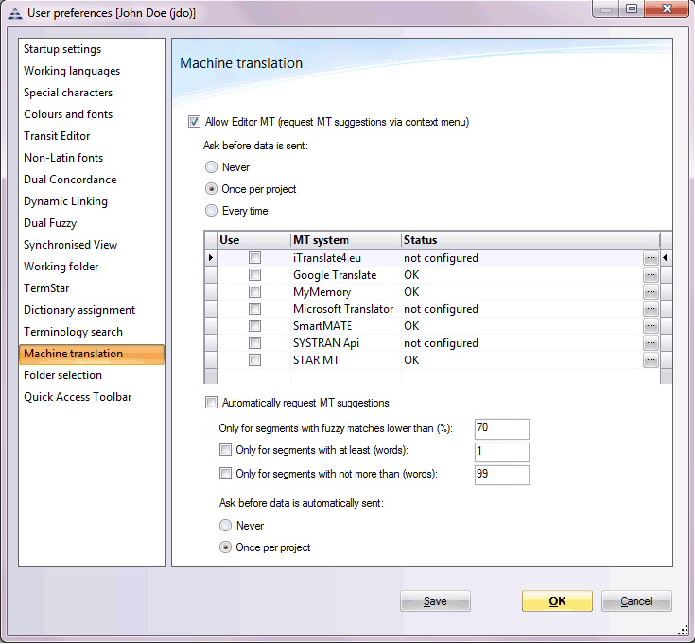This screenshot has height=644, width=695.
Task: Maximize the User preferences window
Action: click(x=632, y=8)
